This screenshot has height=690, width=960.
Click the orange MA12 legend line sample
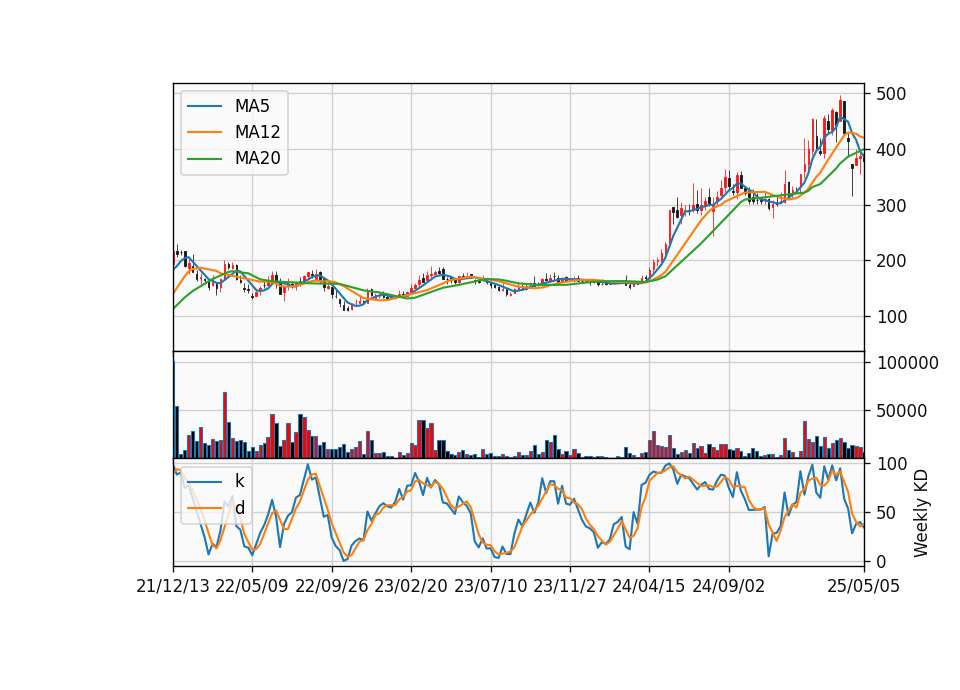(x=204, y=132)
